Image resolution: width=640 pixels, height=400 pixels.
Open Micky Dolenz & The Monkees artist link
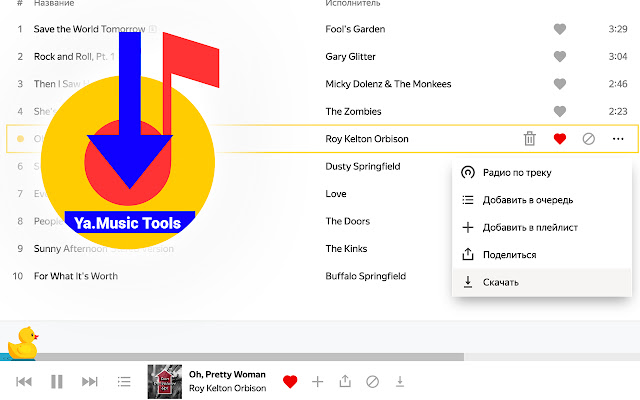[388, 84]
